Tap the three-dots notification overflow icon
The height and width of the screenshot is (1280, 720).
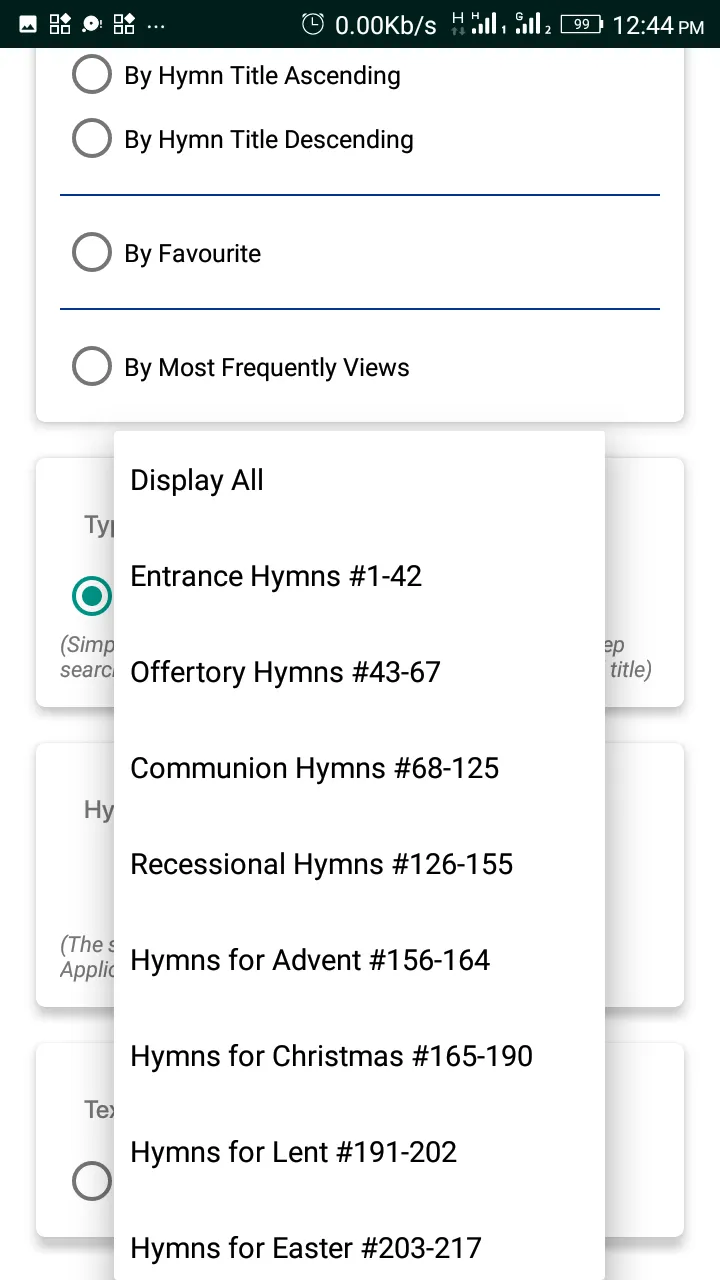pyautogui.click(x=156, y=26)
